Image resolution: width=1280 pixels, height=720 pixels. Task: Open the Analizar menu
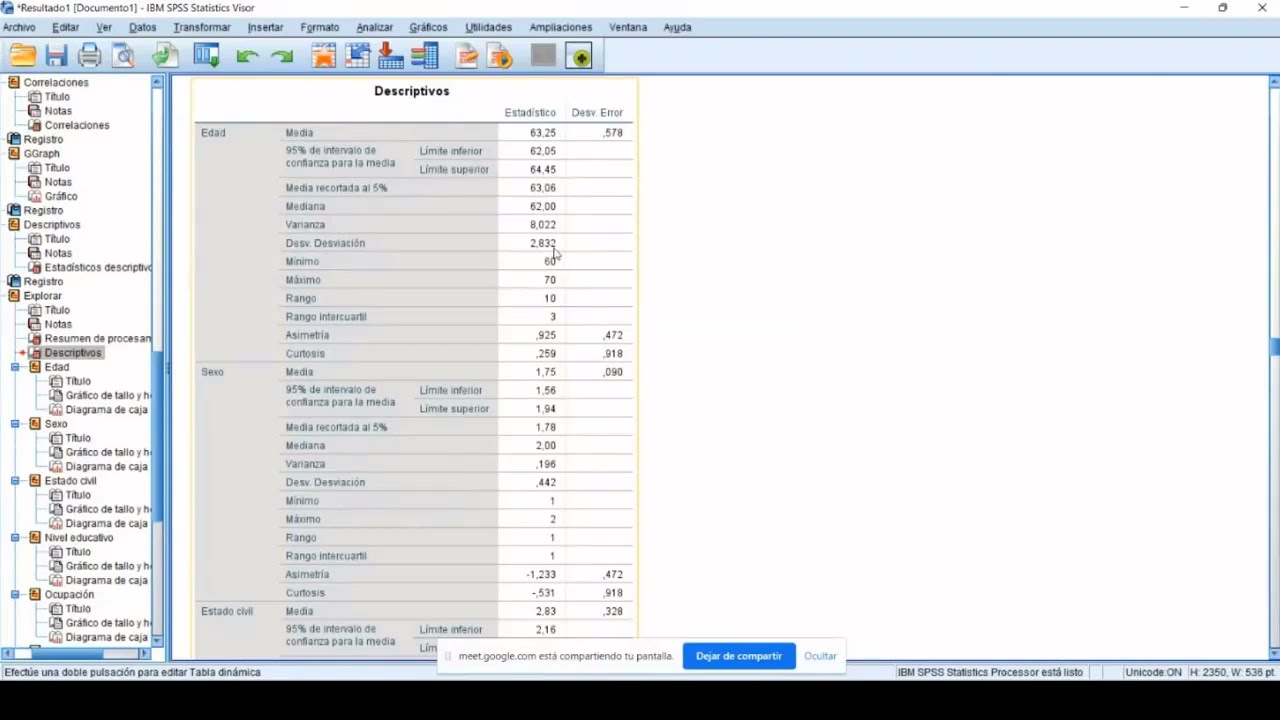[375, 27]
